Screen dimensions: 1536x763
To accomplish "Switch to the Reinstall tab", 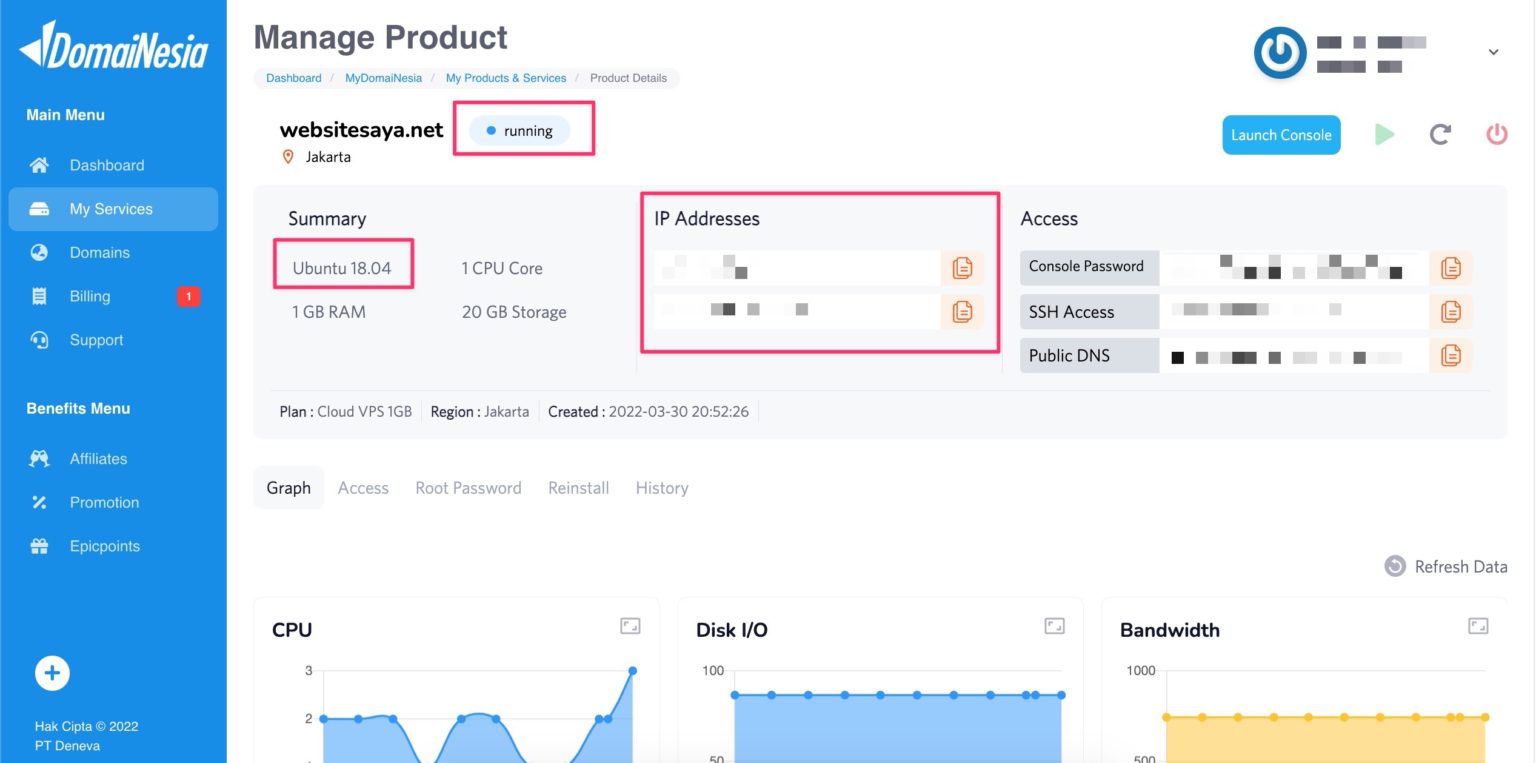I will point(578,487).
